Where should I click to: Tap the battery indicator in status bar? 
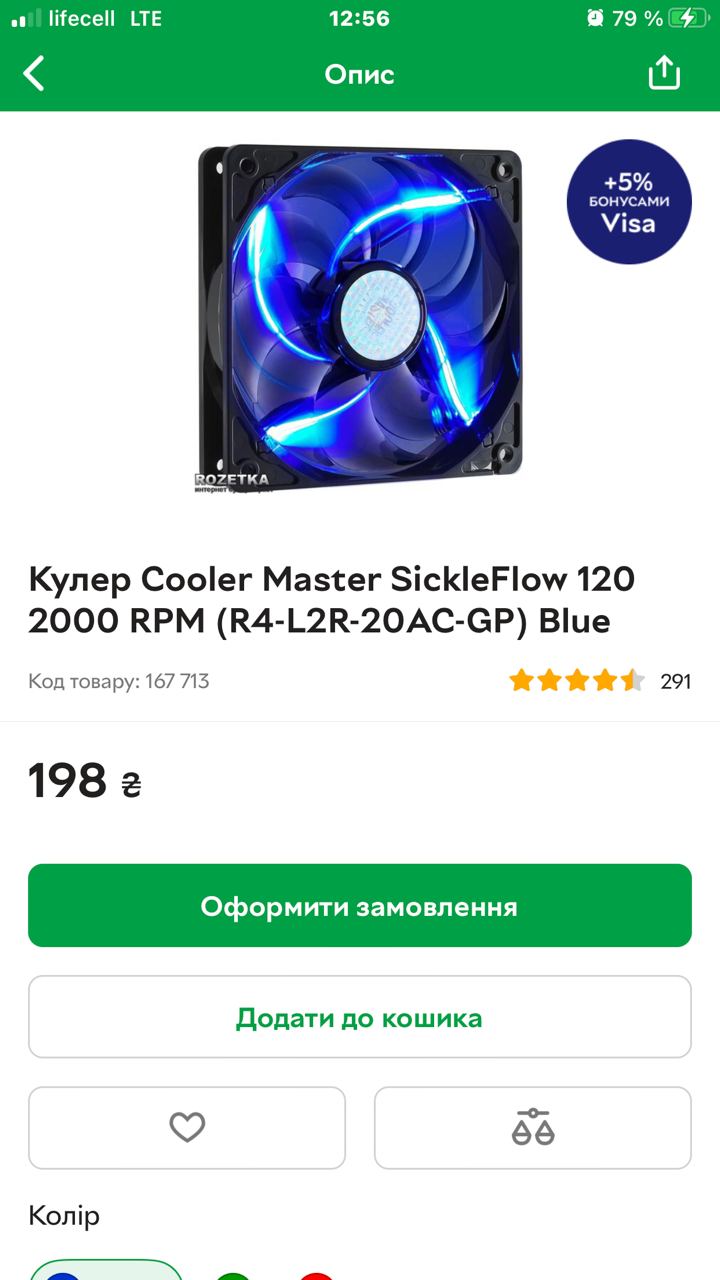(x=688, y=18)
